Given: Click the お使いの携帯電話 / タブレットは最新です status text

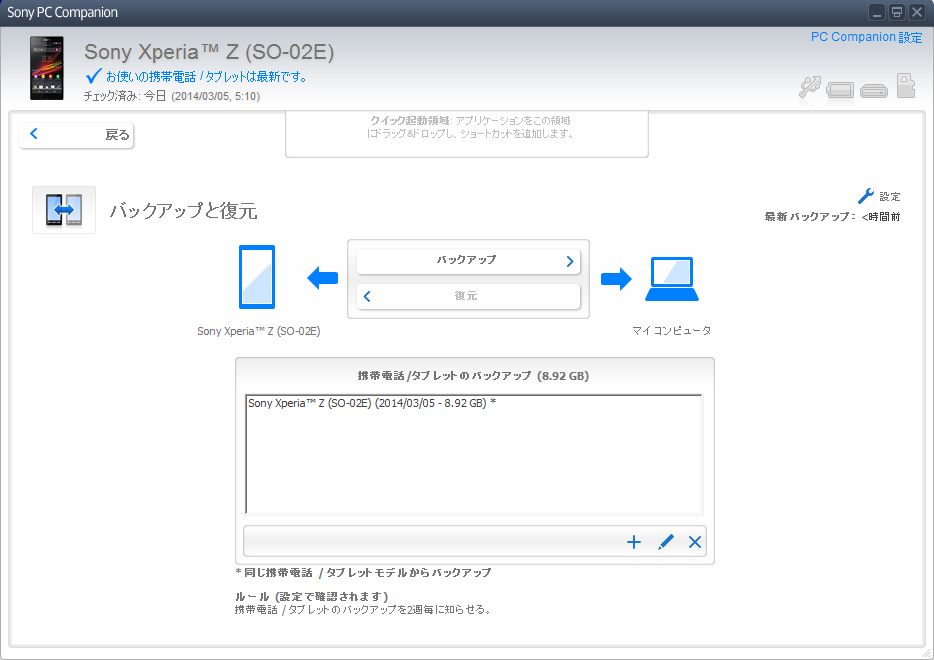Looking at the screenshot, I should [206, 76].
